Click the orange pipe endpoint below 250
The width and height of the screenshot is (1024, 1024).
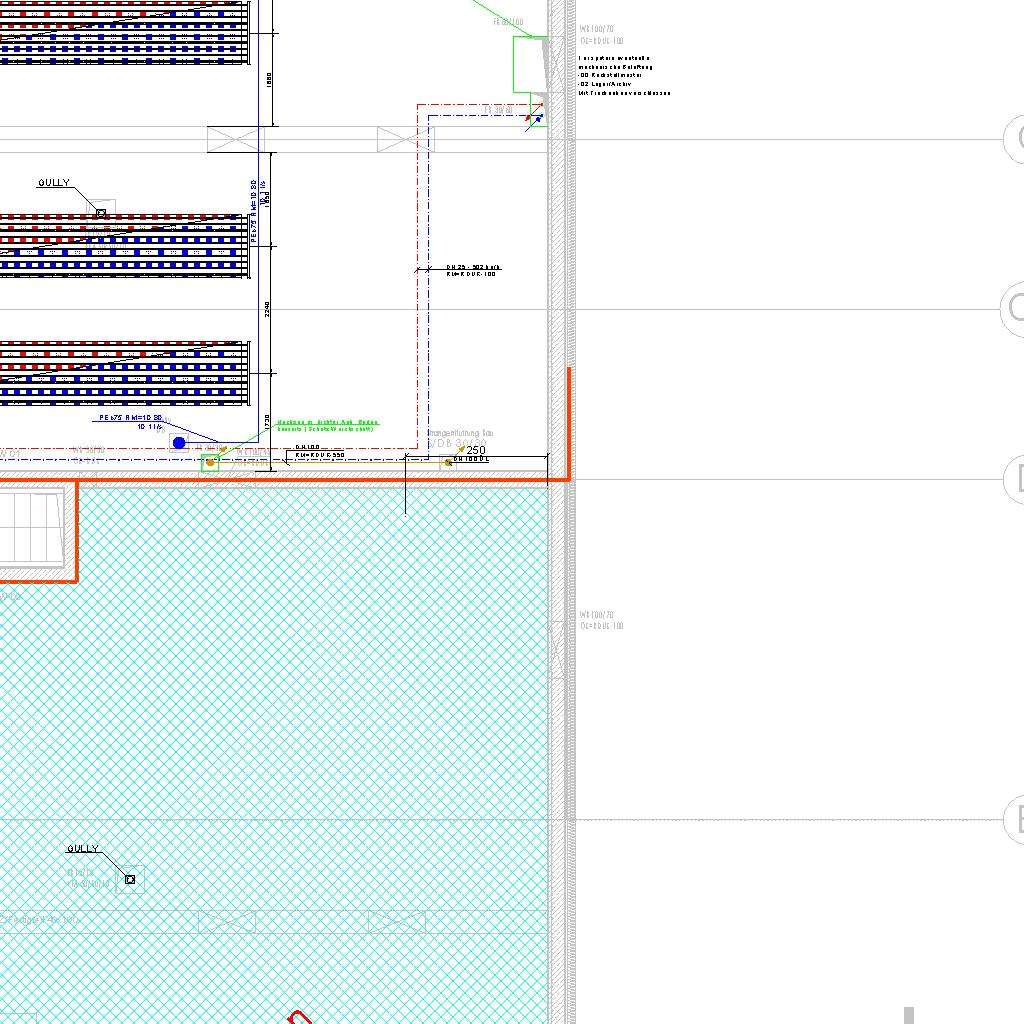click(x=448, y=462)
